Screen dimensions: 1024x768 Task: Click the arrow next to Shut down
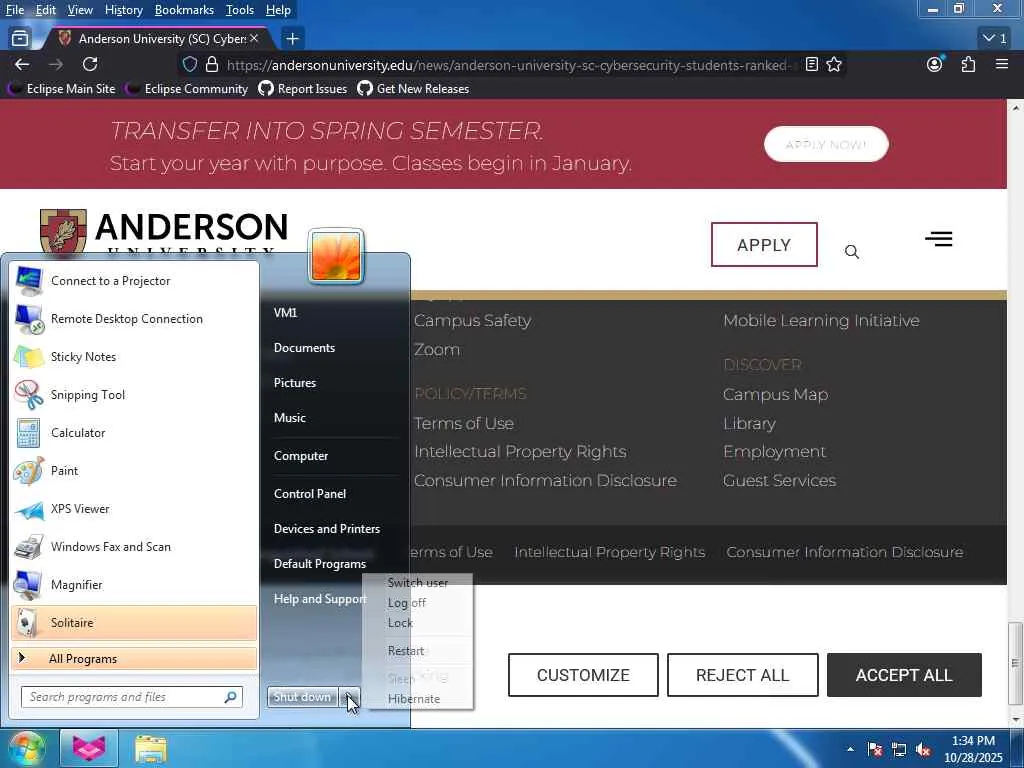350,697
